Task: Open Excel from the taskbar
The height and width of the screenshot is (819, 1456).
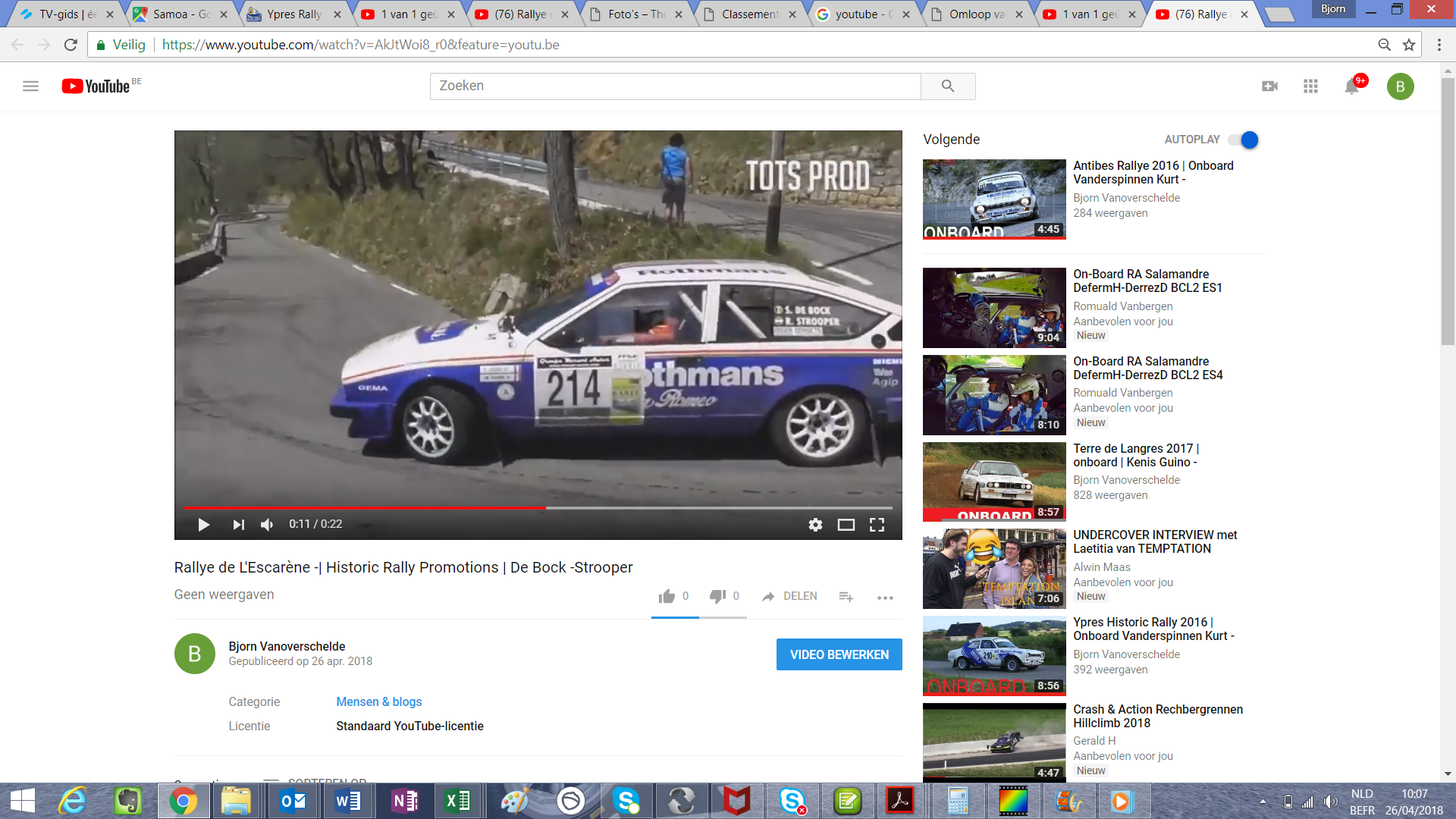Action: click(457, 802)
